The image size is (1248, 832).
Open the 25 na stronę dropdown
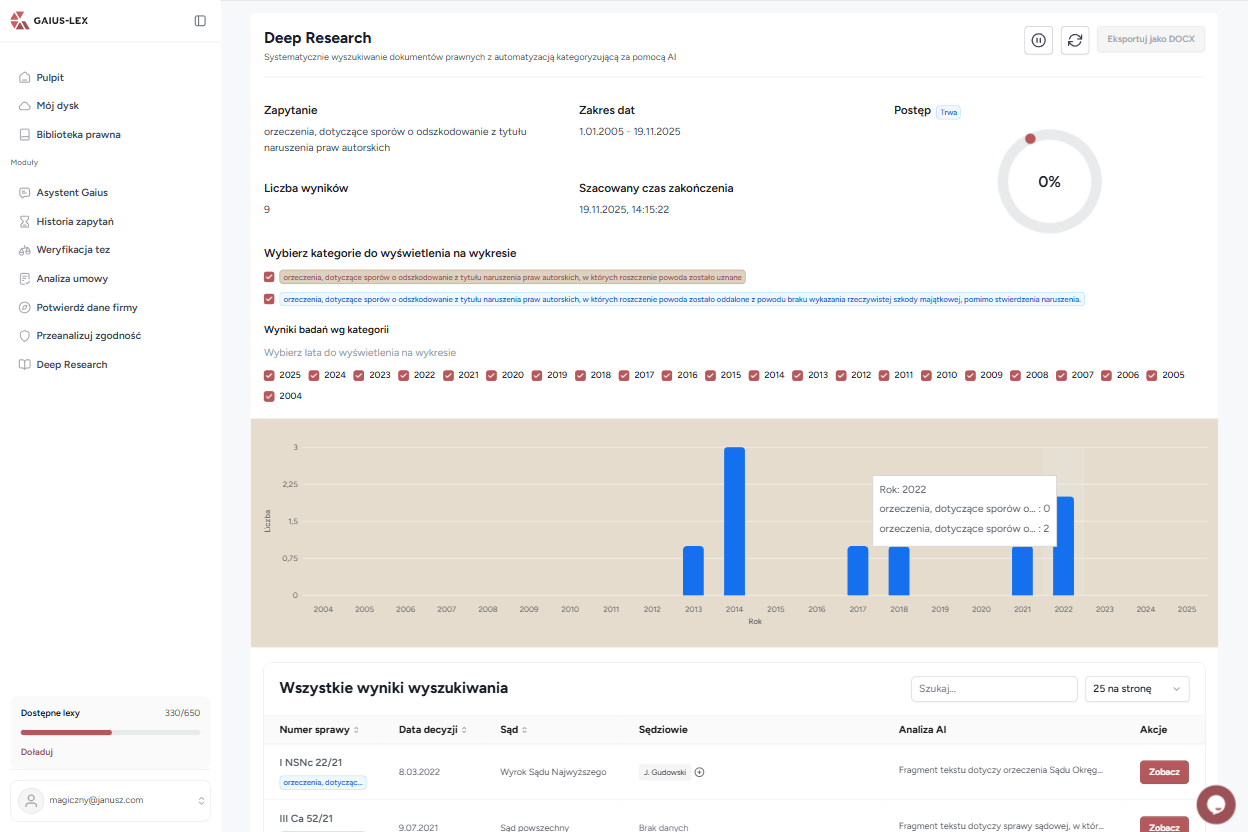click(x=1137, y=689)
